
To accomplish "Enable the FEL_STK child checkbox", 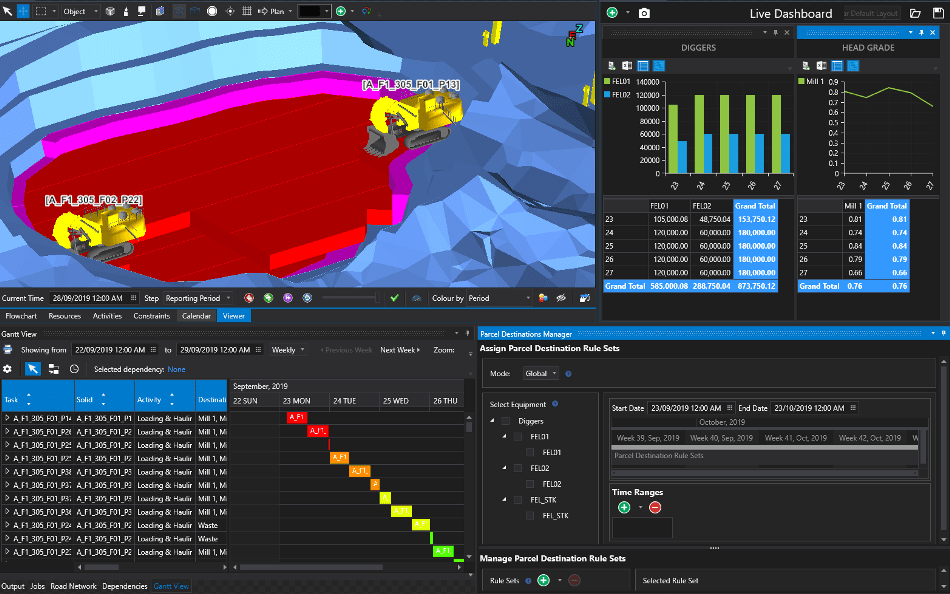I will click(x=530, y=516).
